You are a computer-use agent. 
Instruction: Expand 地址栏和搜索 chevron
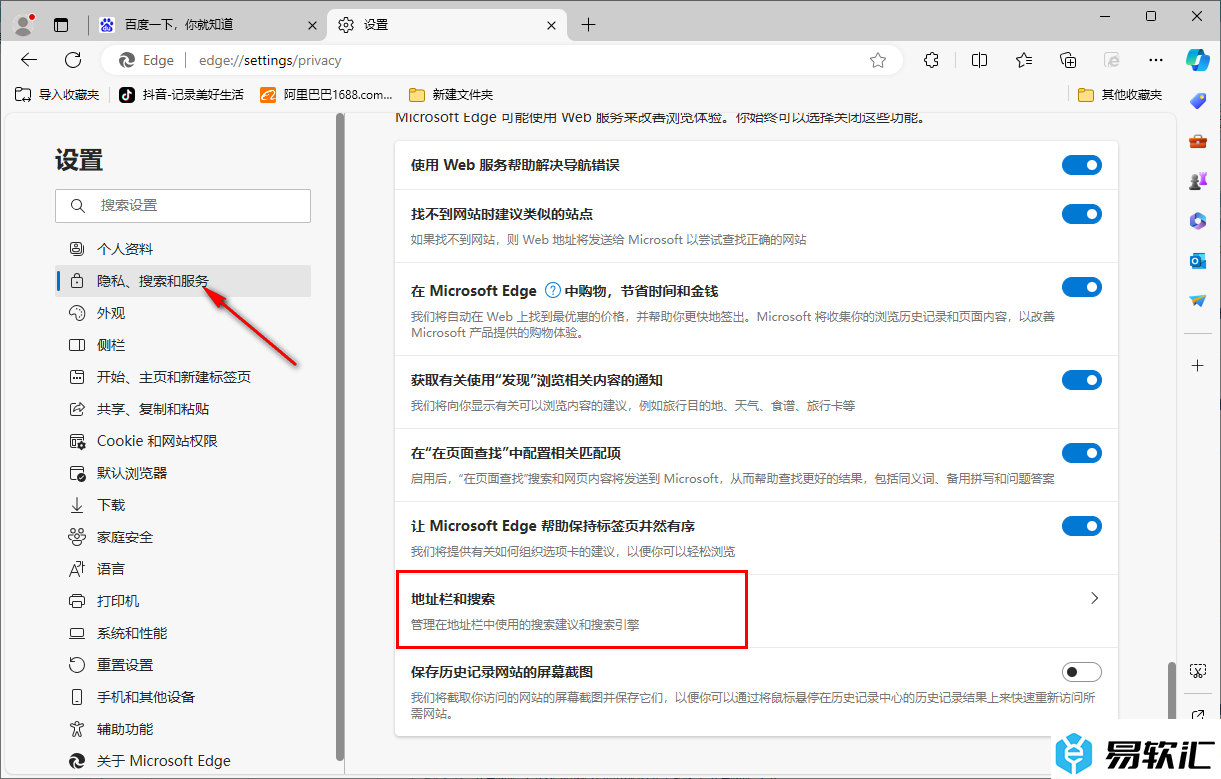pyautogui.click(x=1094, y=598)
